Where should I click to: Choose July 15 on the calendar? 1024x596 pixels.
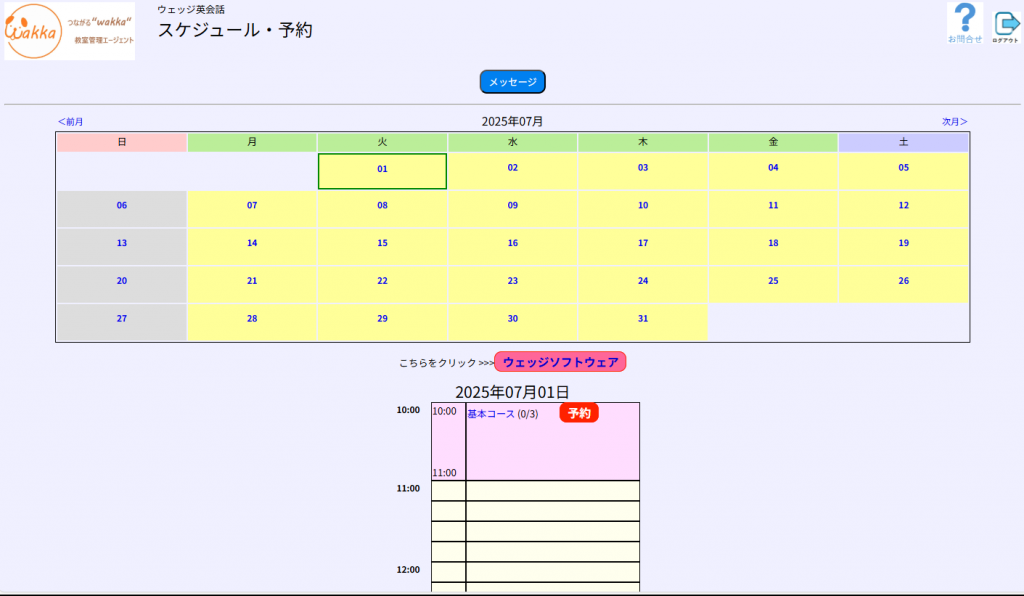click(382, 244)
